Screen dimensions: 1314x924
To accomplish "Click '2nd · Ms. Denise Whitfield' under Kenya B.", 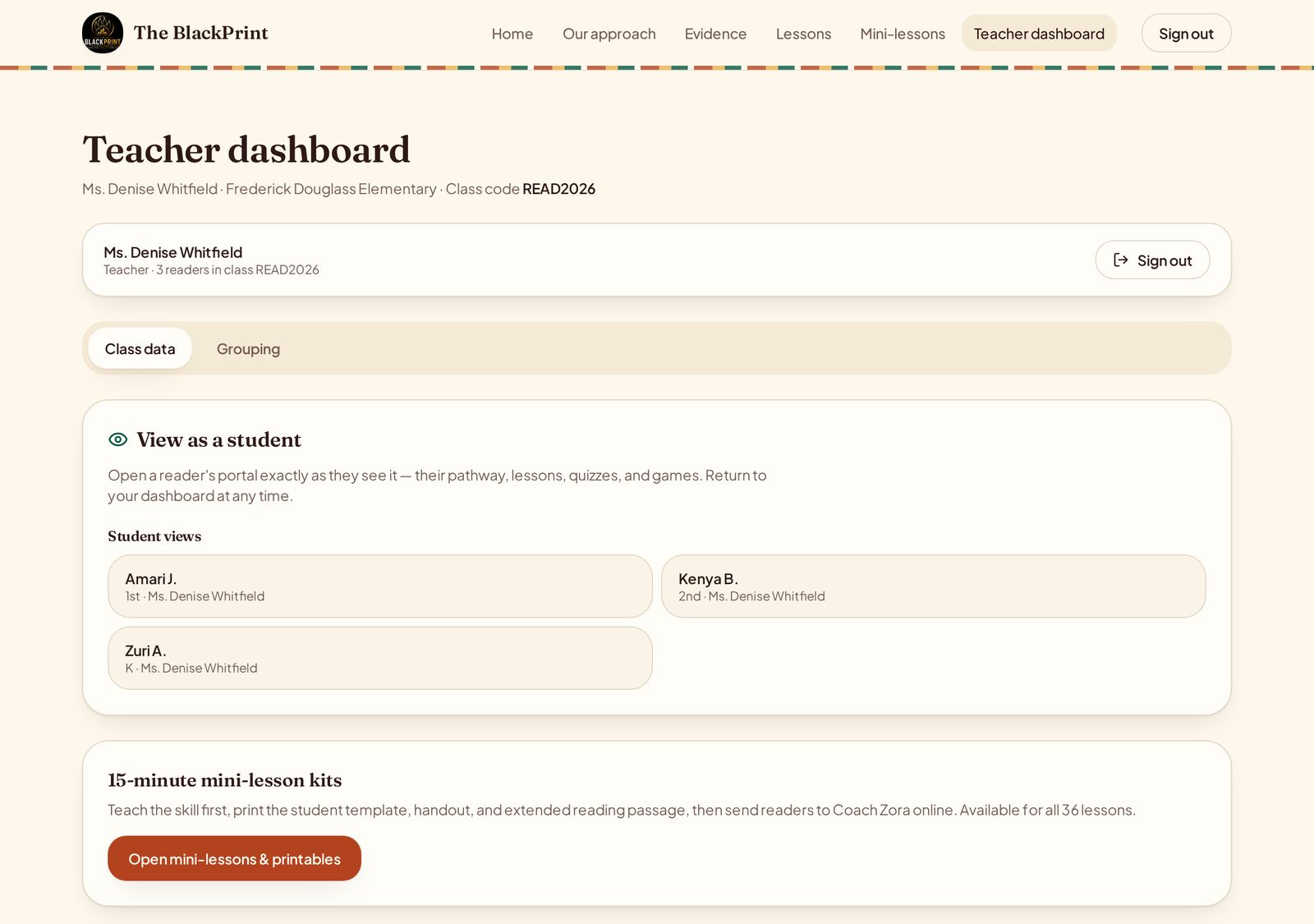I will [751, 596].
